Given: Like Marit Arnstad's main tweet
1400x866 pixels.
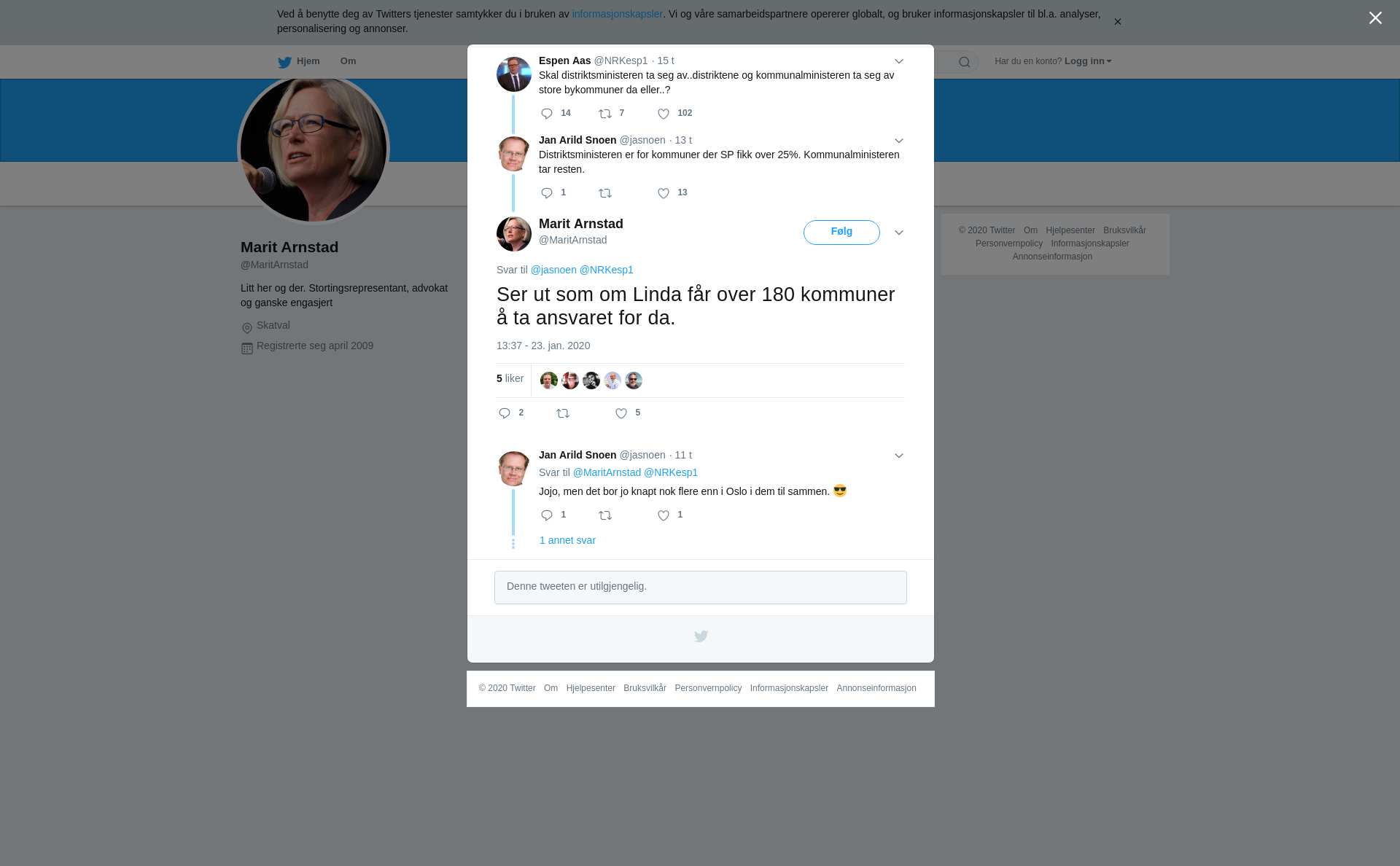Looking at the screenshot, I should [x=621, y=413].
